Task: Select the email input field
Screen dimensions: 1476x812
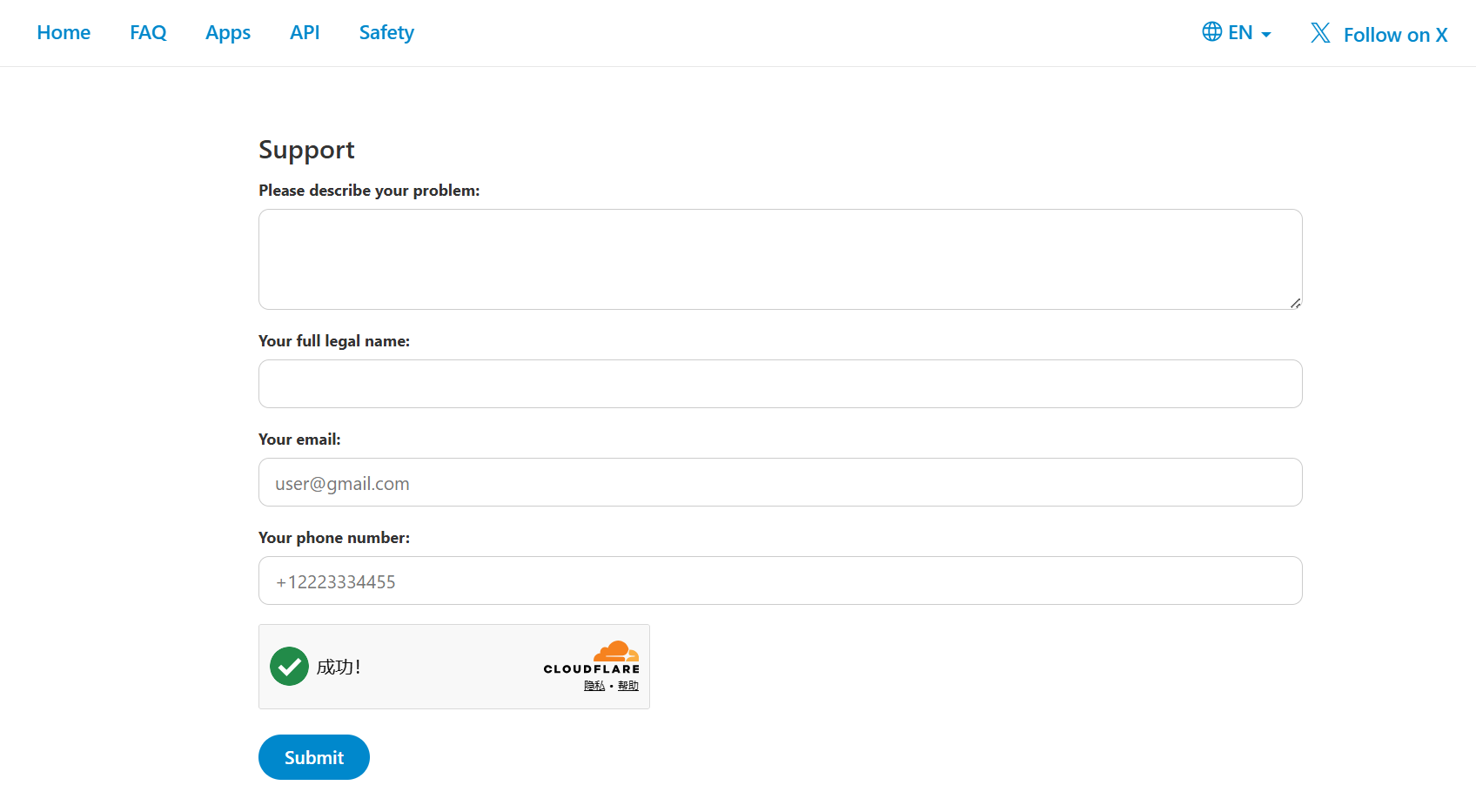Action: point(781,482)
